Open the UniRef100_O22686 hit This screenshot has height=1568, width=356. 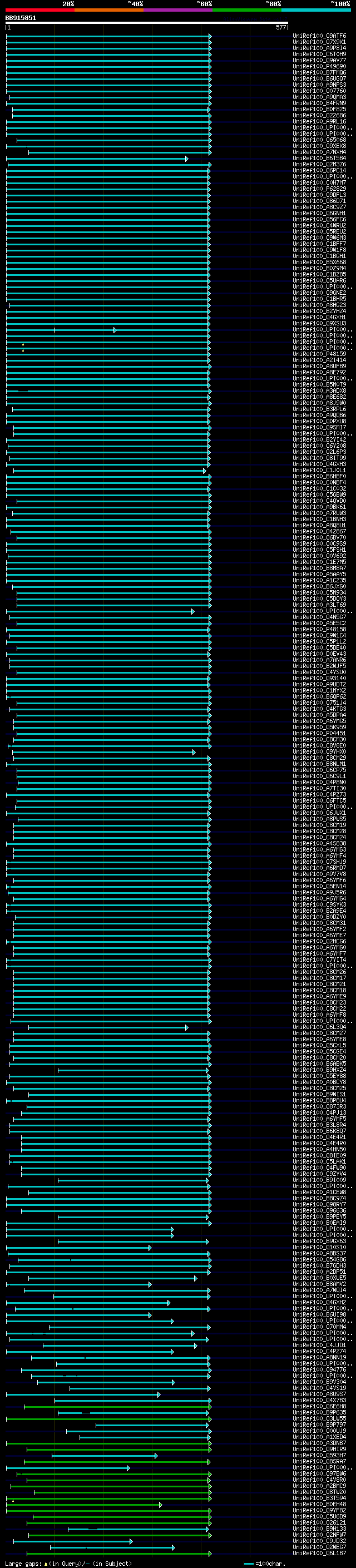click(319, 115)
